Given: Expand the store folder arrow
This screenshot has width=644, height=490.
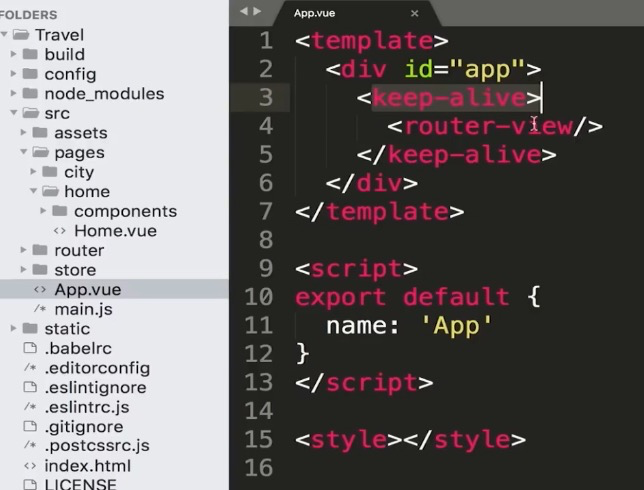Looking at the screenshot, I should (x=23, y=269).
